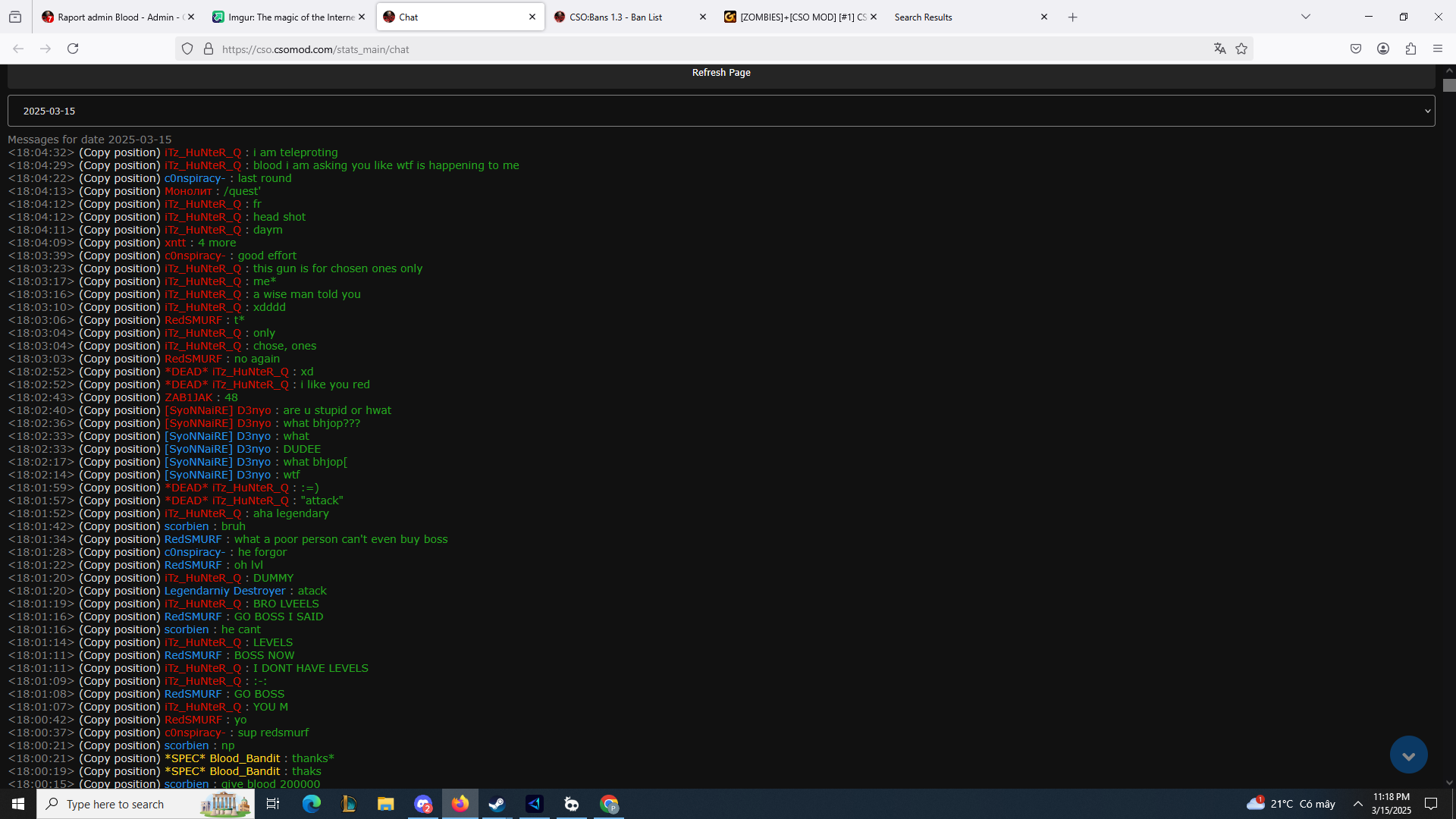Viewport: 1456px width, 819px height.
Task: Open a new browser tab with plus
Action: point(1072,17)
